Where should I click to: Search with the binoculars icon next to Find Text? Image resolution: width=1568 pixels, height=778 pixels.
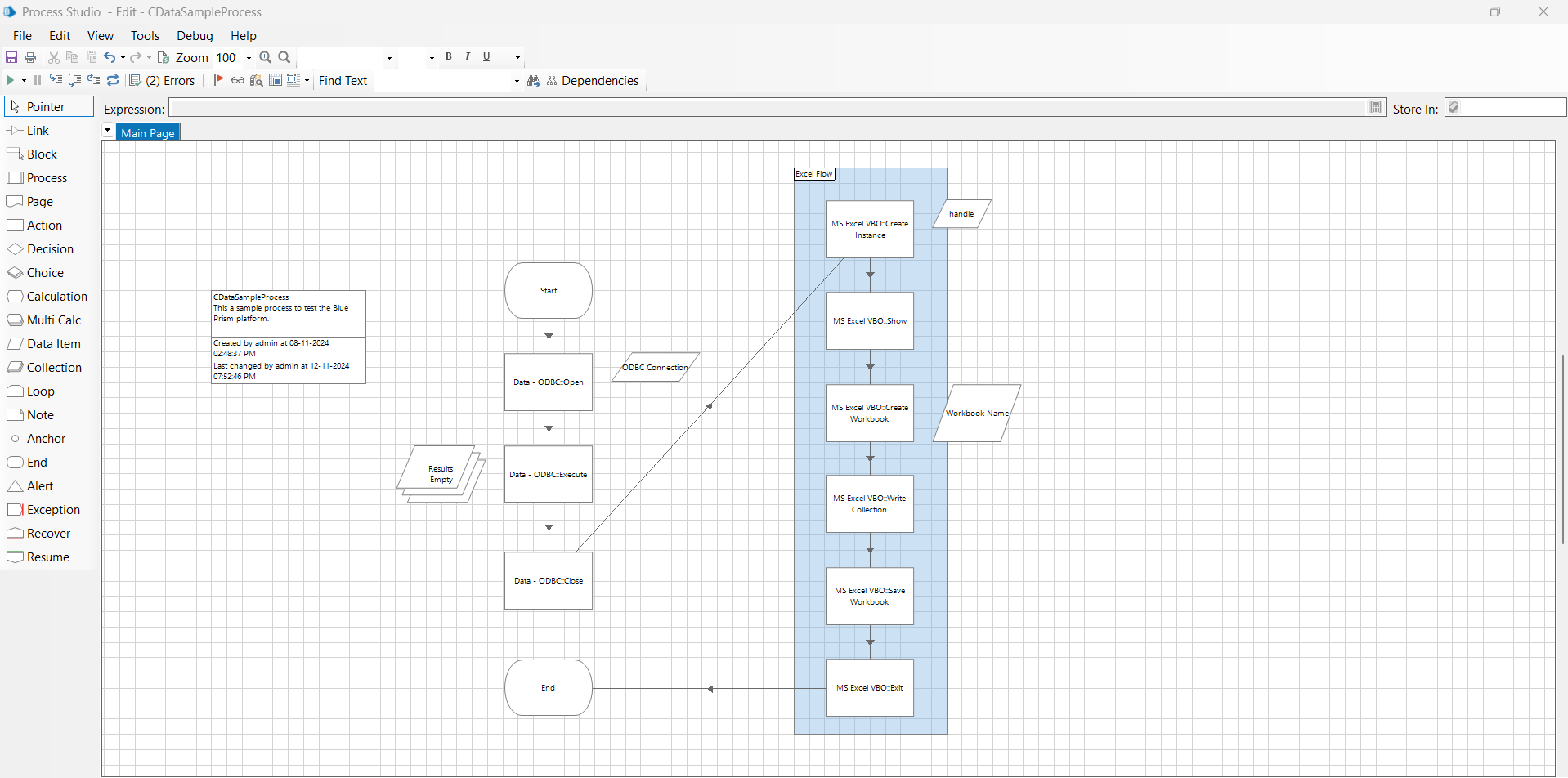[534, 80]
